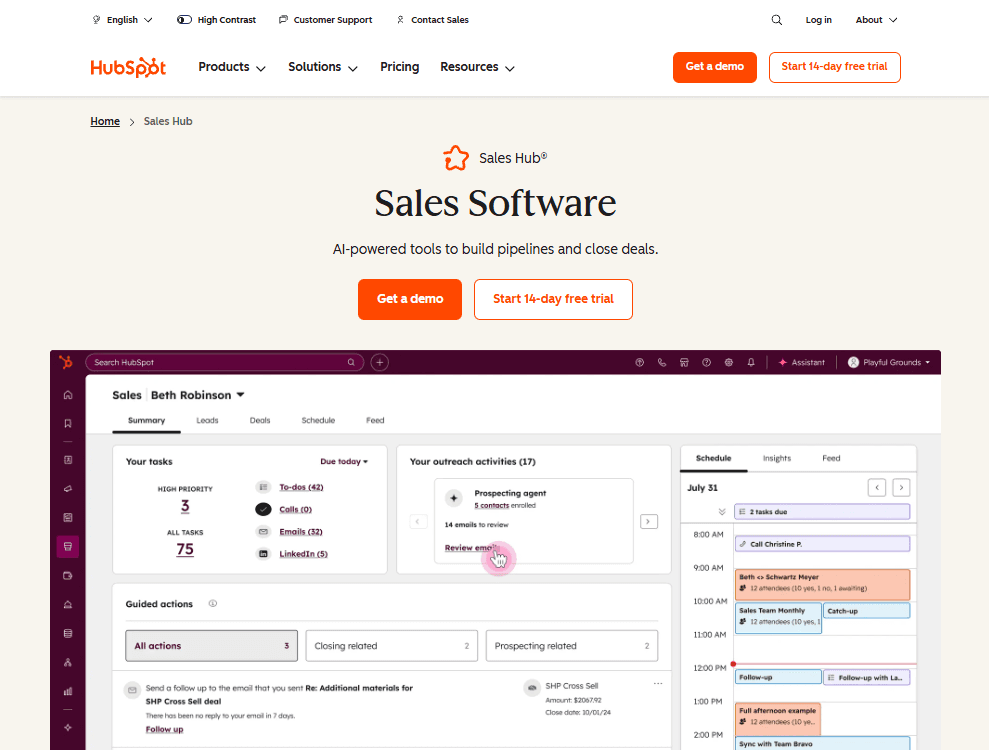The width and height of the screenshot is (989, 750).
Task: Switch to the Insights tab
Action: pos(776,459)
